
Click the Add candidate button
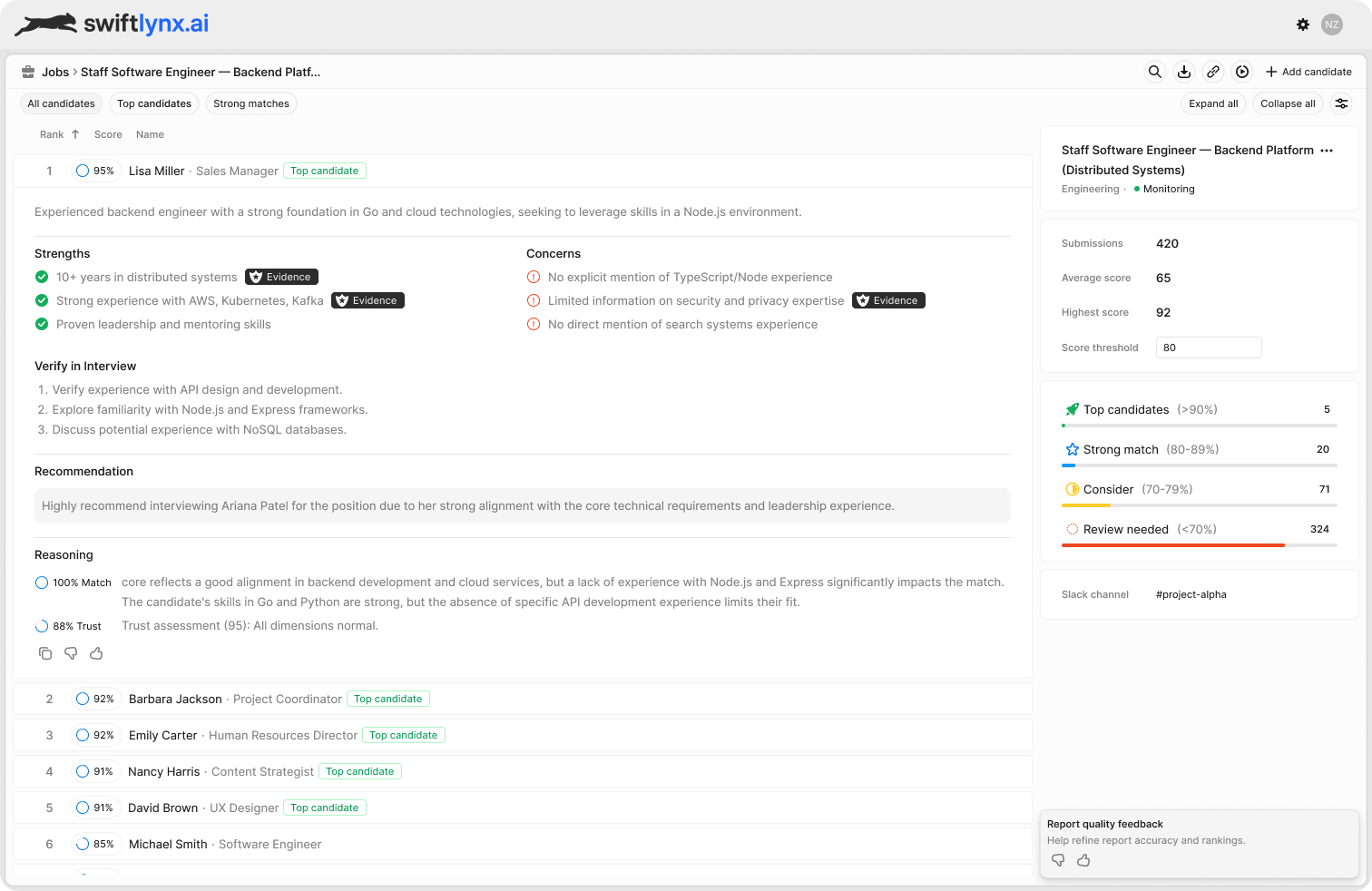tap(1308, 72)
